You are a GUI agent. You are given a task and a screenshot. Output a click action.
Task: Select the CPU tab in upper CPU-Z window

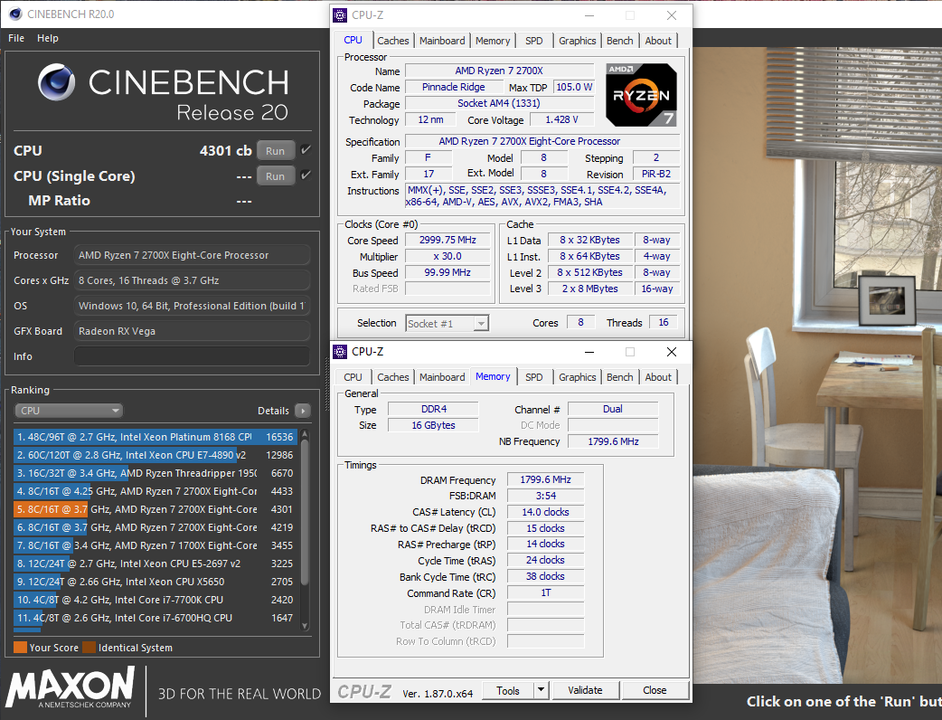353,40
